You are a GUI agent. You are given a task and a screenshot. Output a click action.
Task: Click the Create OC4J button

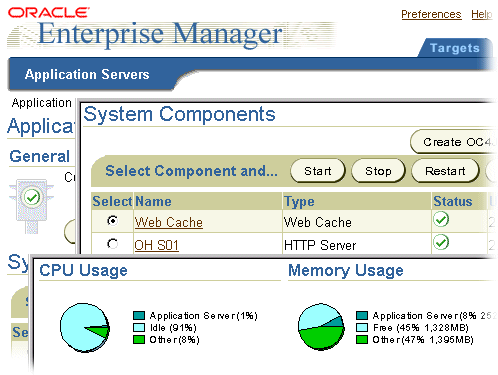pyautogui.click(x=453, y=142)
